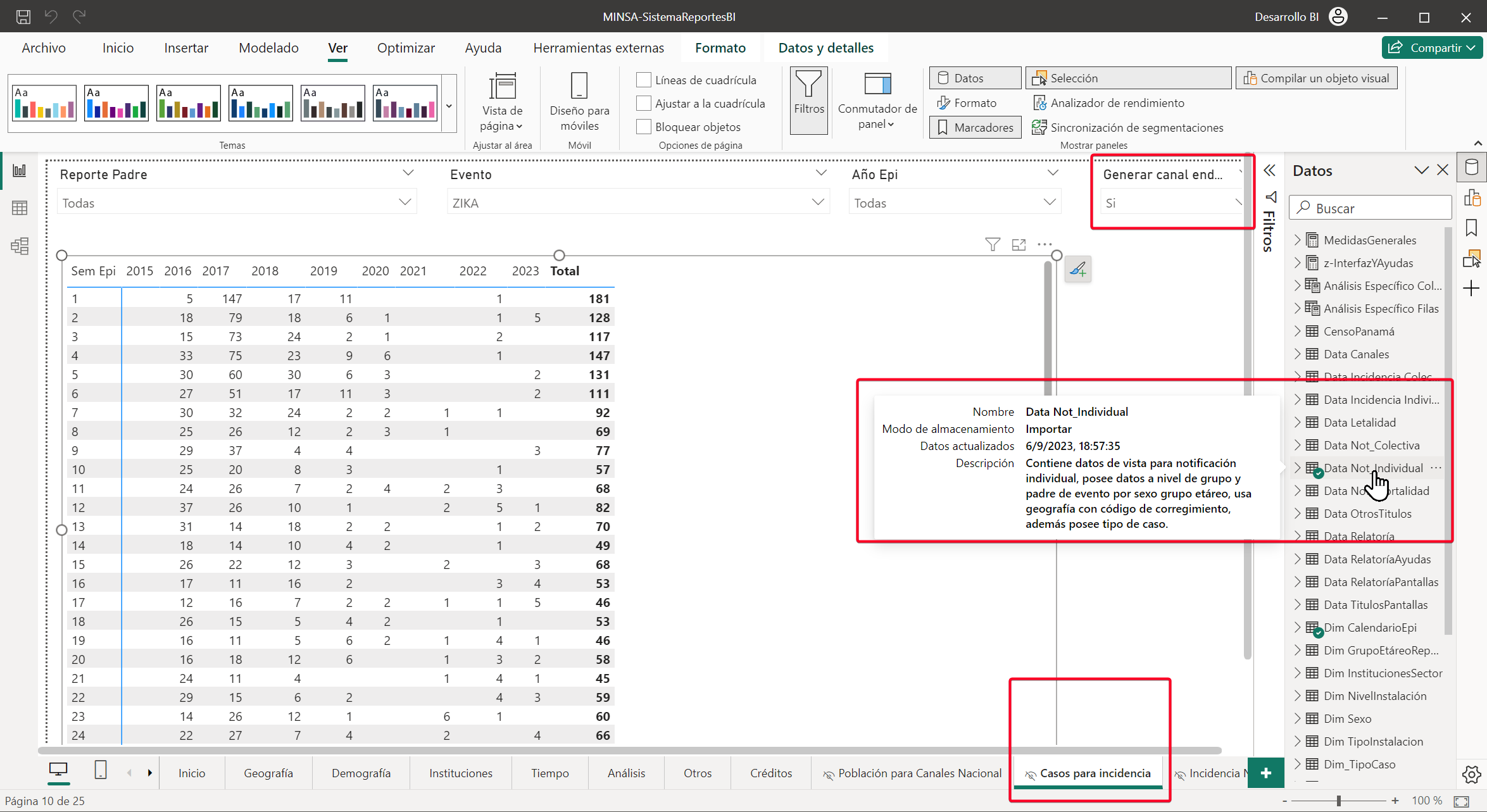The height and width of the screenshot is (812, 1487).
Task: Open More options ellipsis on visual
Action: click(x=1045, y=244)
